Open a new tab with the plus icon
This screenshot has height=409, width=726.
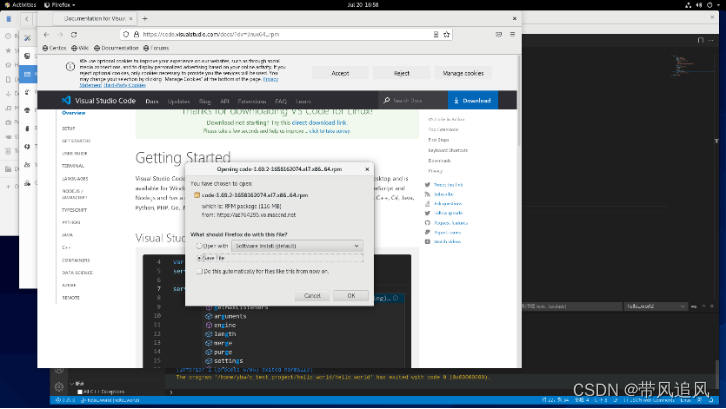point(145,19)
